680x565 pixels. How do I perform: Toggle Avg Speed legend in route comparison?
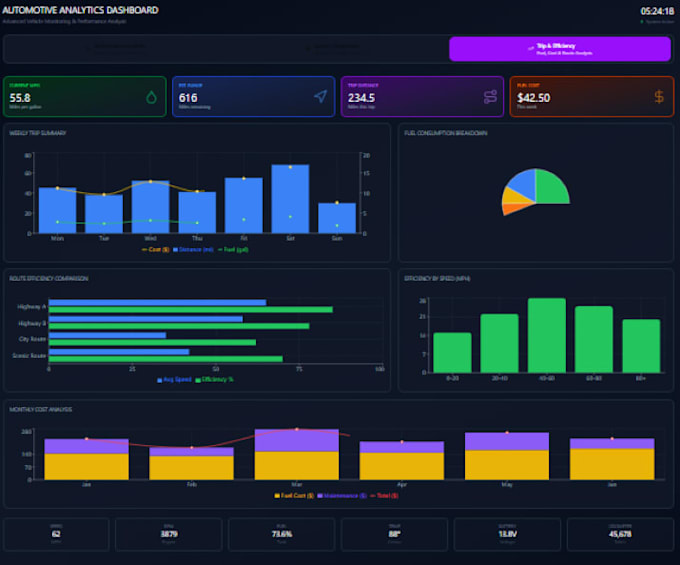pyautogui.click(x=174, y=379)
